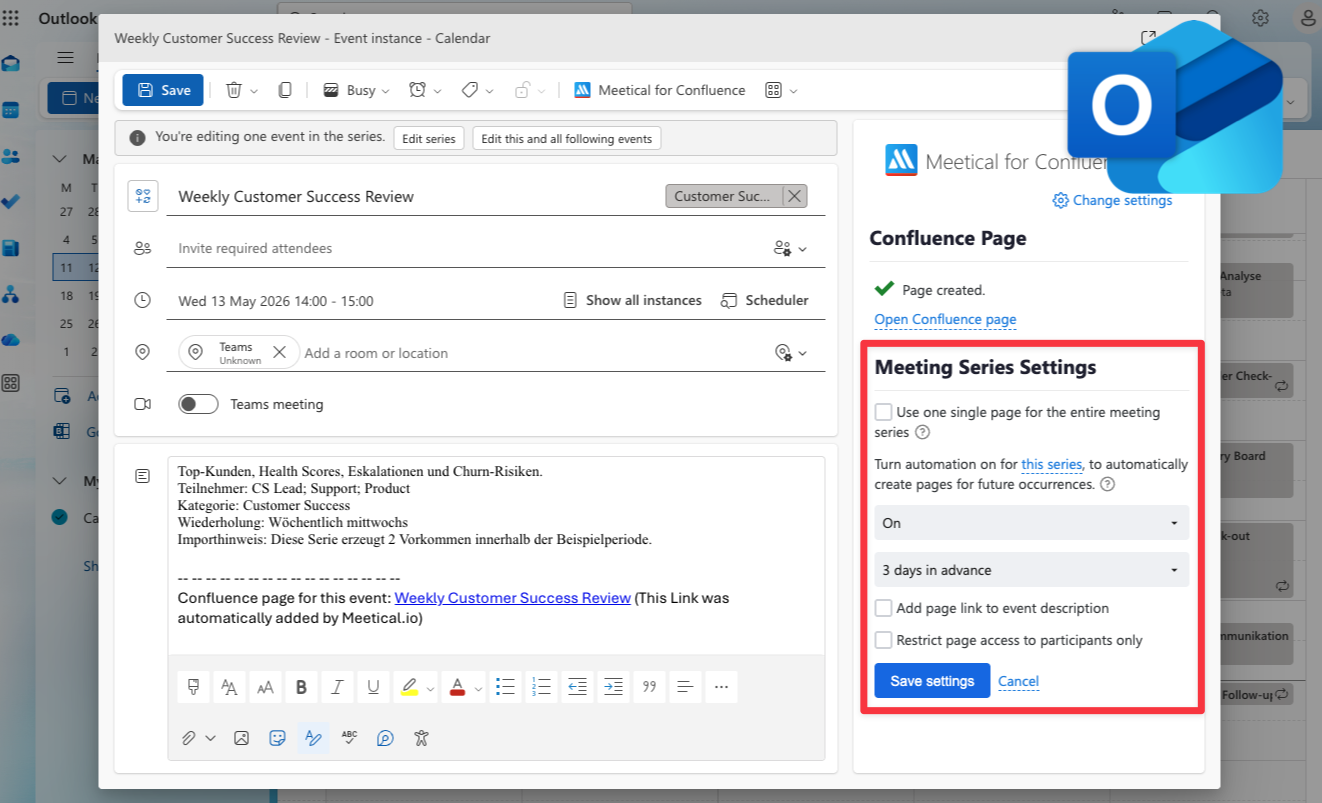Click 'Edit this and all following events'
Viewport: 1322px width, 803px height.
click(567, 139)
